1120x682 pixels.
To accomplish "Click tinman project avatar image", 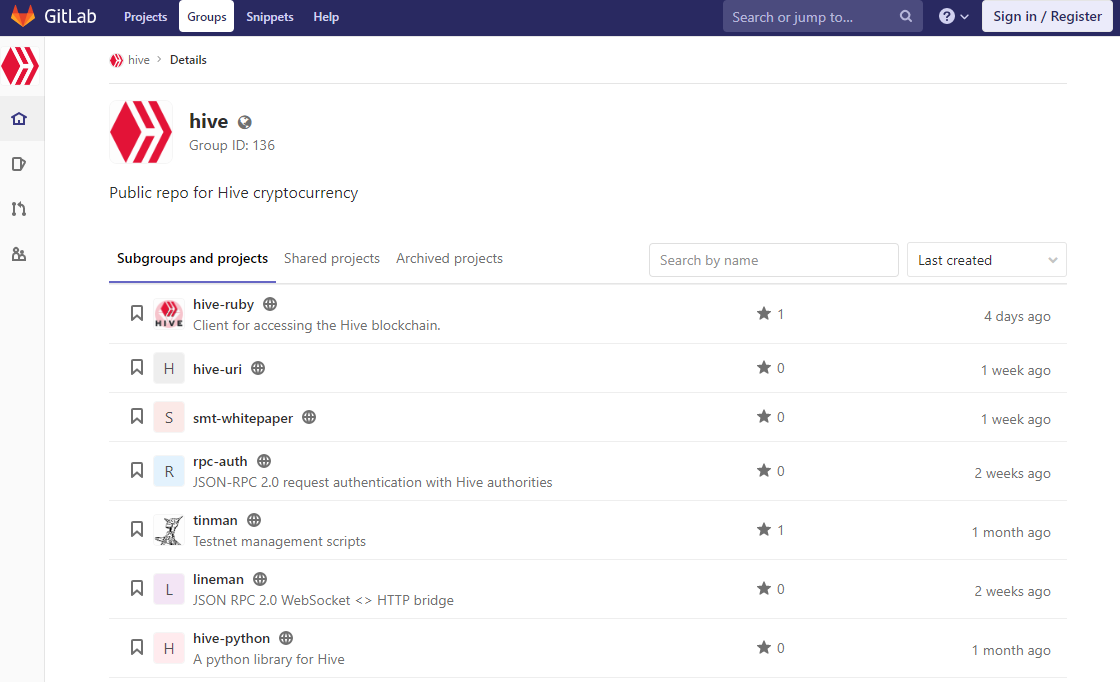I will pos(169,530).
